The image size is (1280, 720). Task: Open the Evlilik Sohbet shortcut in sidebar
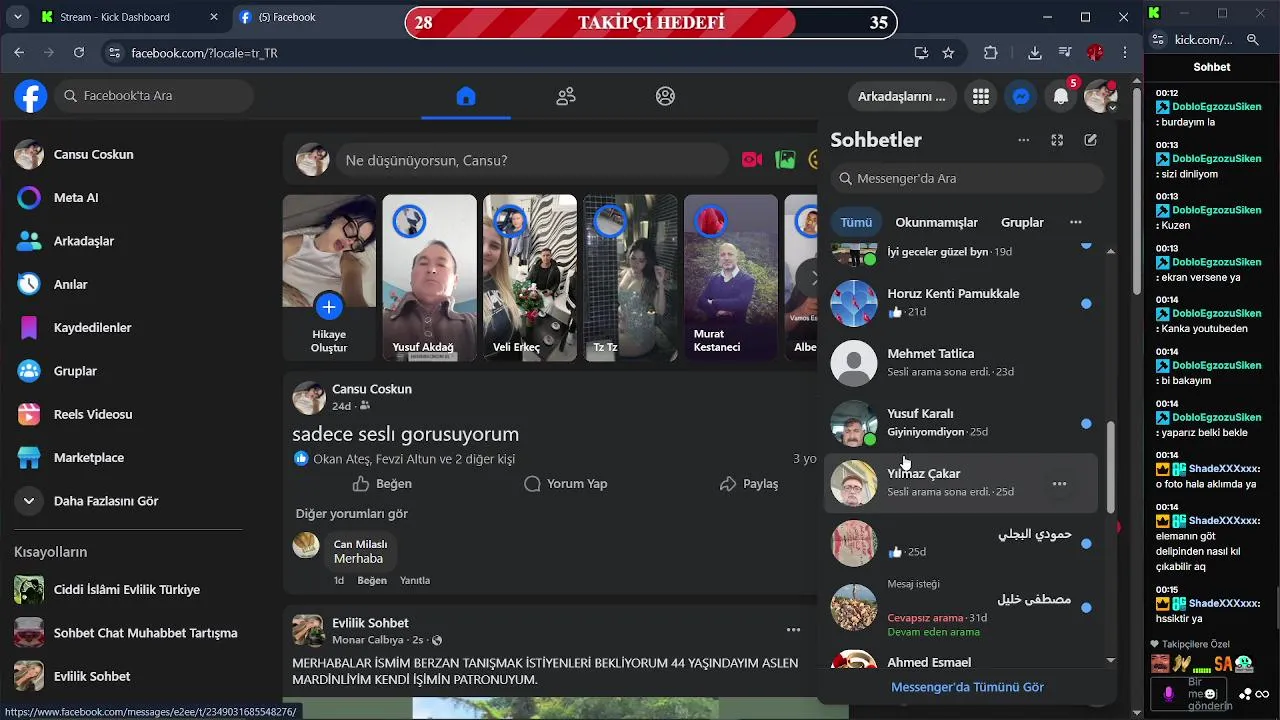click(x=128, y=676)
